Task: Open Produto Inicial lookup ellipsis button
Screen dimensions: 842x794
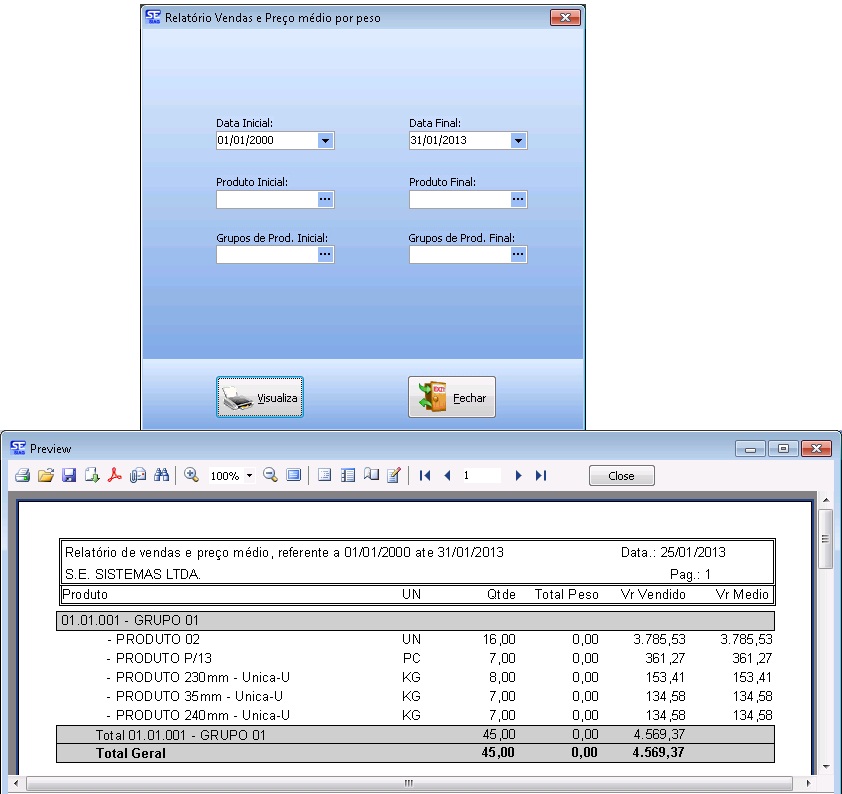Action: 325,200
